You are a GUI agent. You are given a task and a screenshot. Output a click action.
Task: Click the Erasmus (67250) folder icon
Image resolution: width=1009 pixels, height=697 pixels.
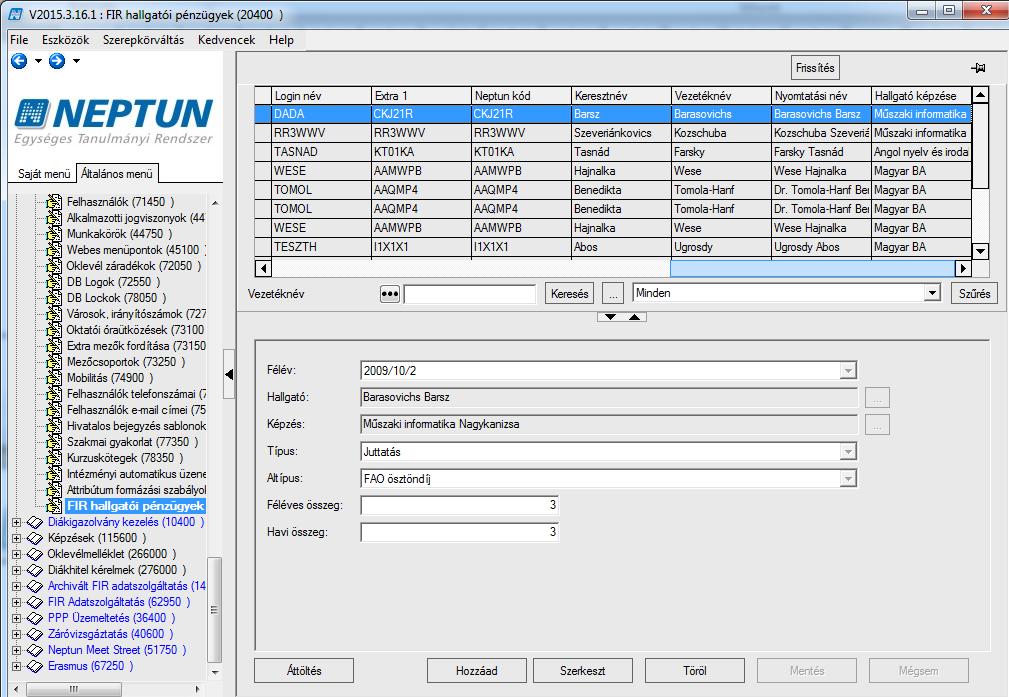35,666
